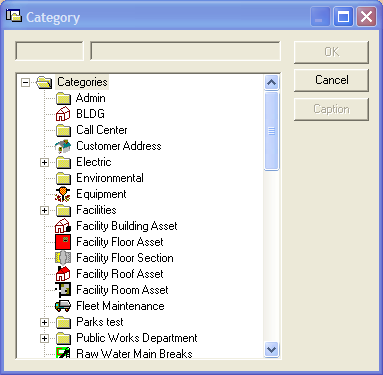The image size is (383, 375).
Task: Click the Electric folder icon
Action: coord(63,162)
